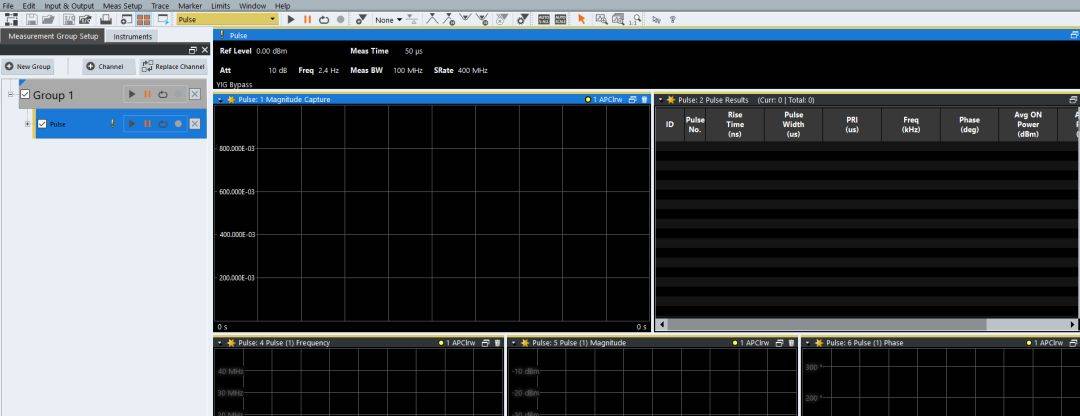Image resolution: width=1080 pixels, height=416 pixels.
Task: Toggle the Group 1 checkbox
Action: coord(25,94)
